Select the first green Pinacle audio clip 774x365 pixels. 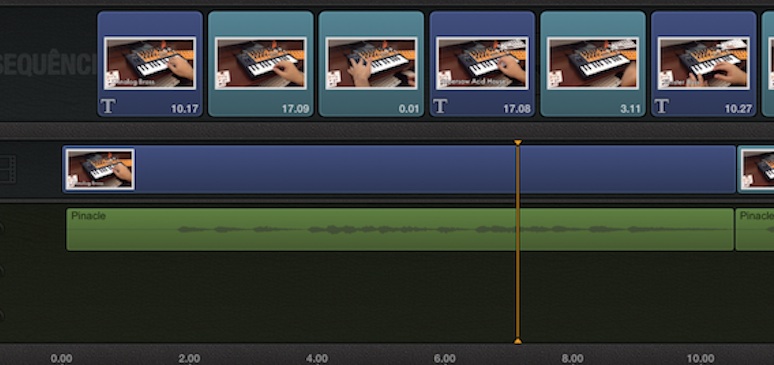(400, 229)
